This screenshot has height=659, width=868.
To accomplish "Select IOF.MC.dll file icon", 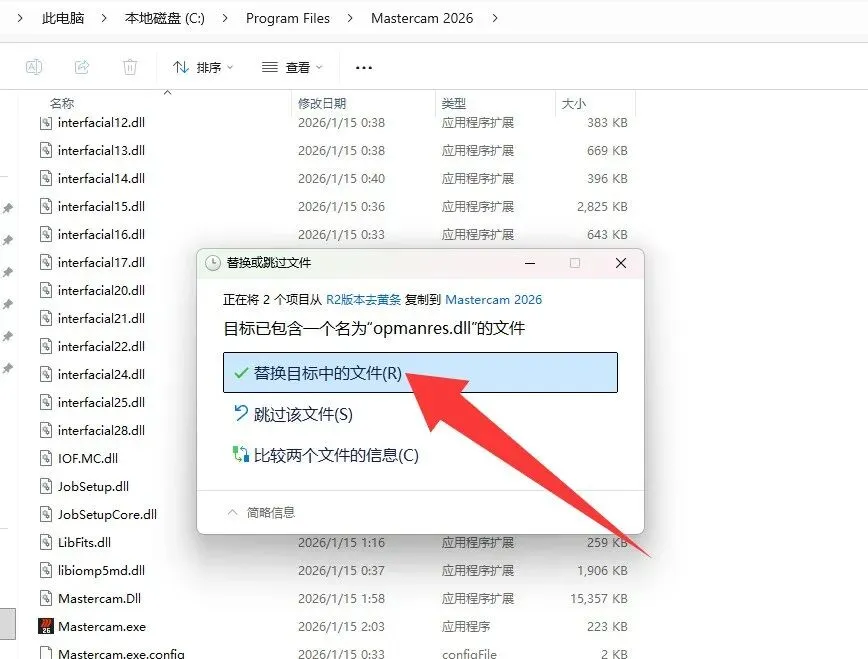I will (x=46, y=459).
